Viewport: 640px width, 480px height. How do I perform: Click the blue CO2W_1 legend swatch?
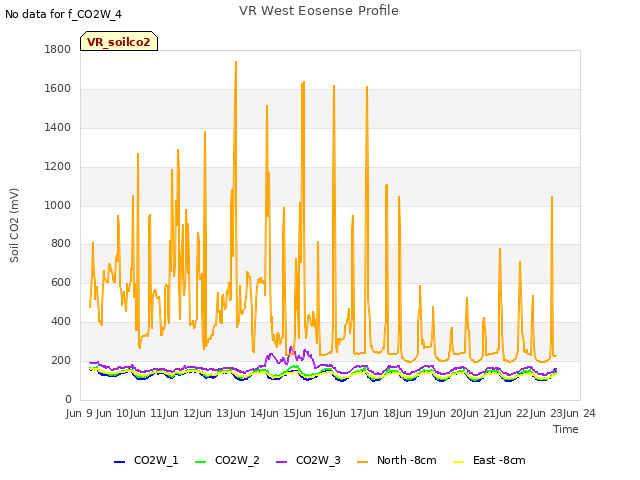119,462
